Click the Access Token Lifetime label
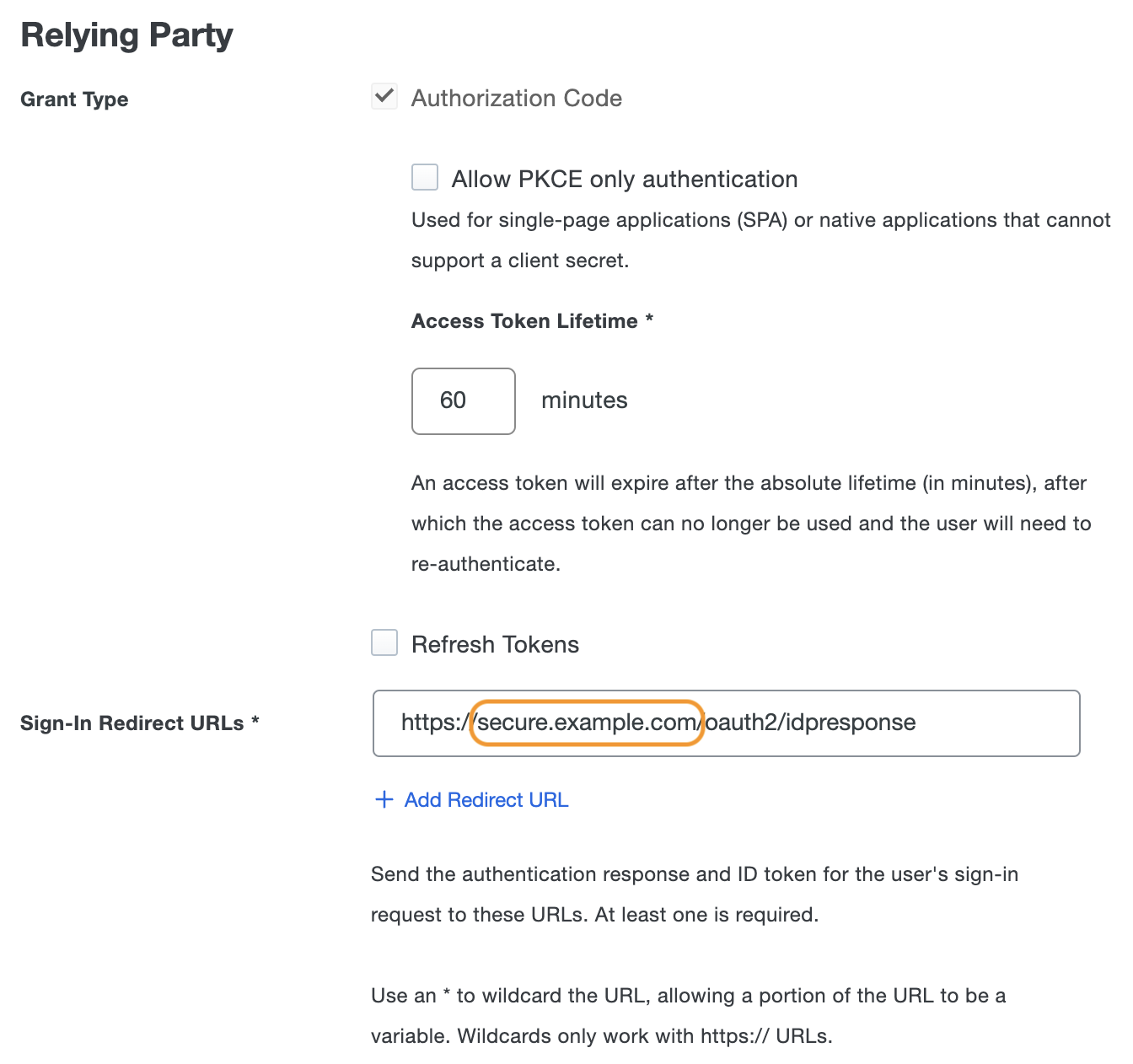Viewport: 1133px width, 1064px height. (x=523, y=320)
